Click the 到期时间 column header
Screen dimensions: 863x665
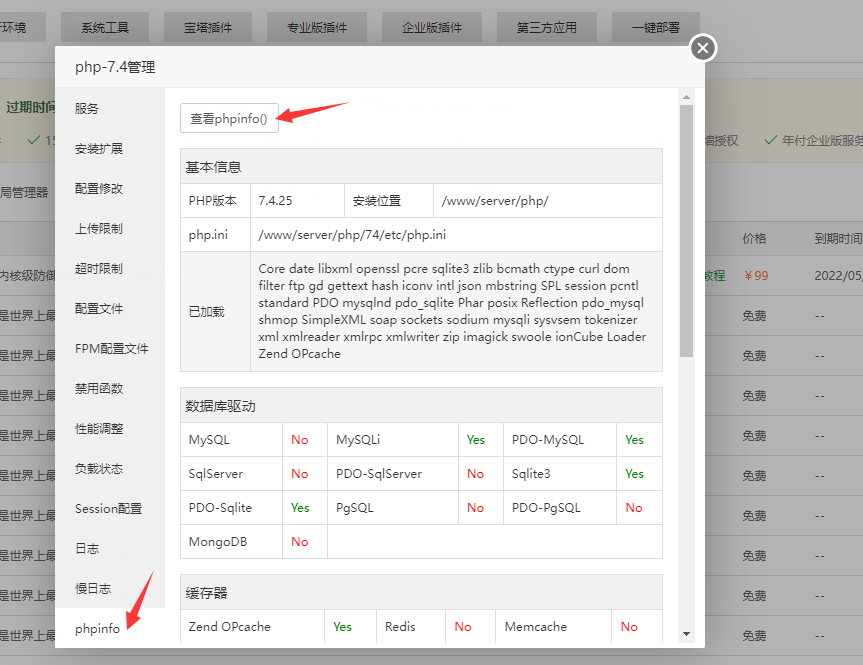(x=838, y=238)
